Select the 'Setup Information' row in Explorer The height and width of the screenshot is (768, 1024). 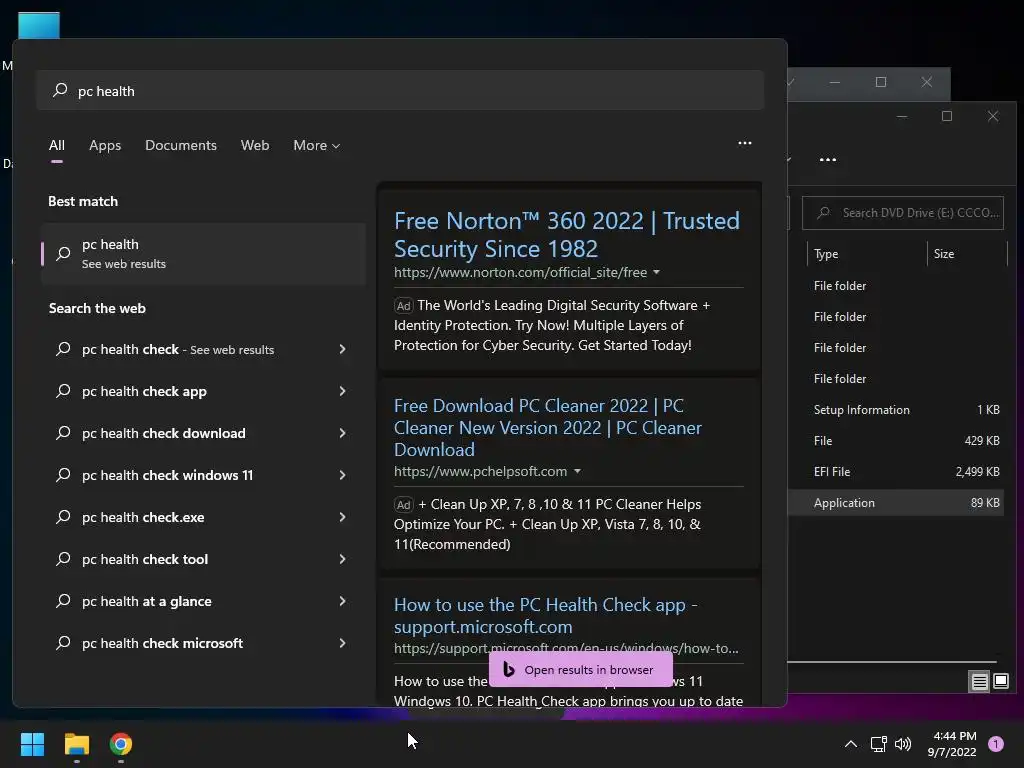pyautogui.click(x=896, y=409)
